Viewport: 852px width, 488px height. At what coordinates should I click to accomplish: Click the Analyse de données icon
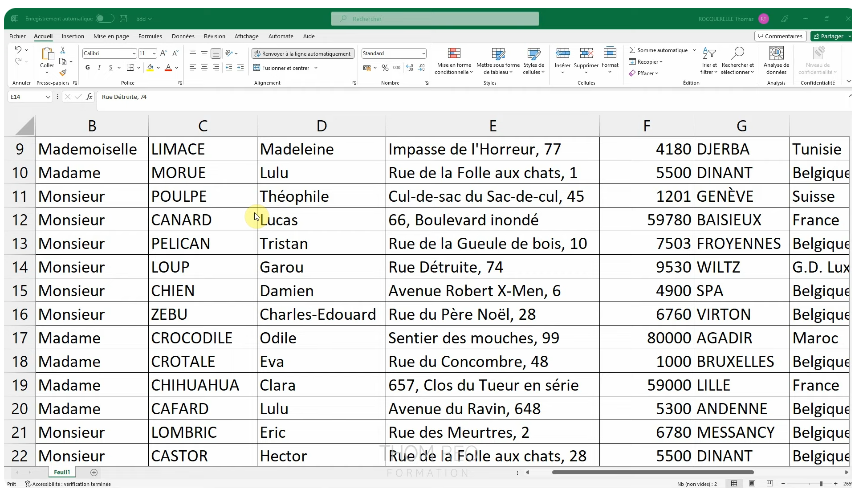click(x=776, y=60)
